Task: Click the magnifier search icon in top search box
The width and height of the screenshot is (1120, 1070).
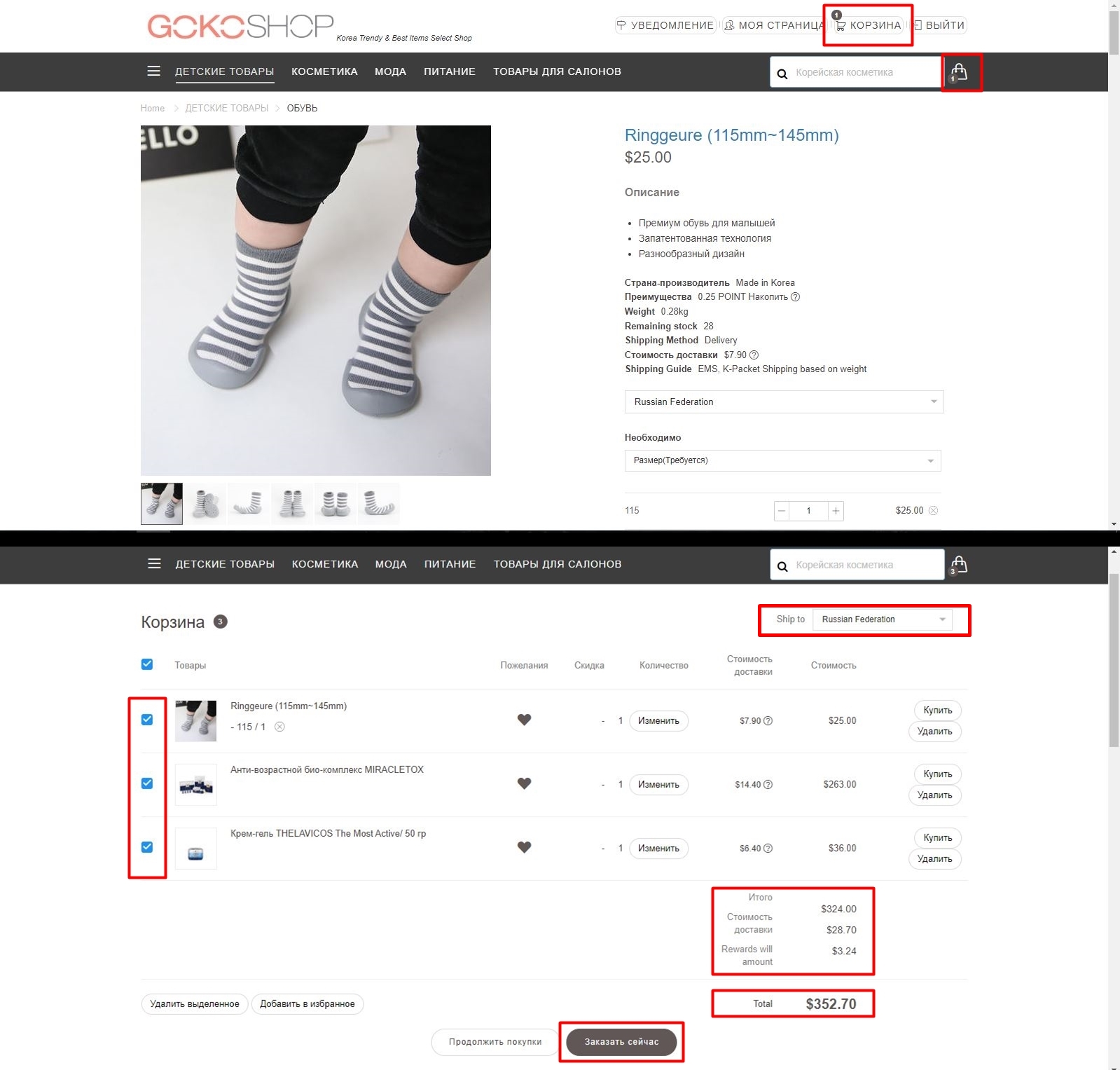Action: click(x=782, y=74)
